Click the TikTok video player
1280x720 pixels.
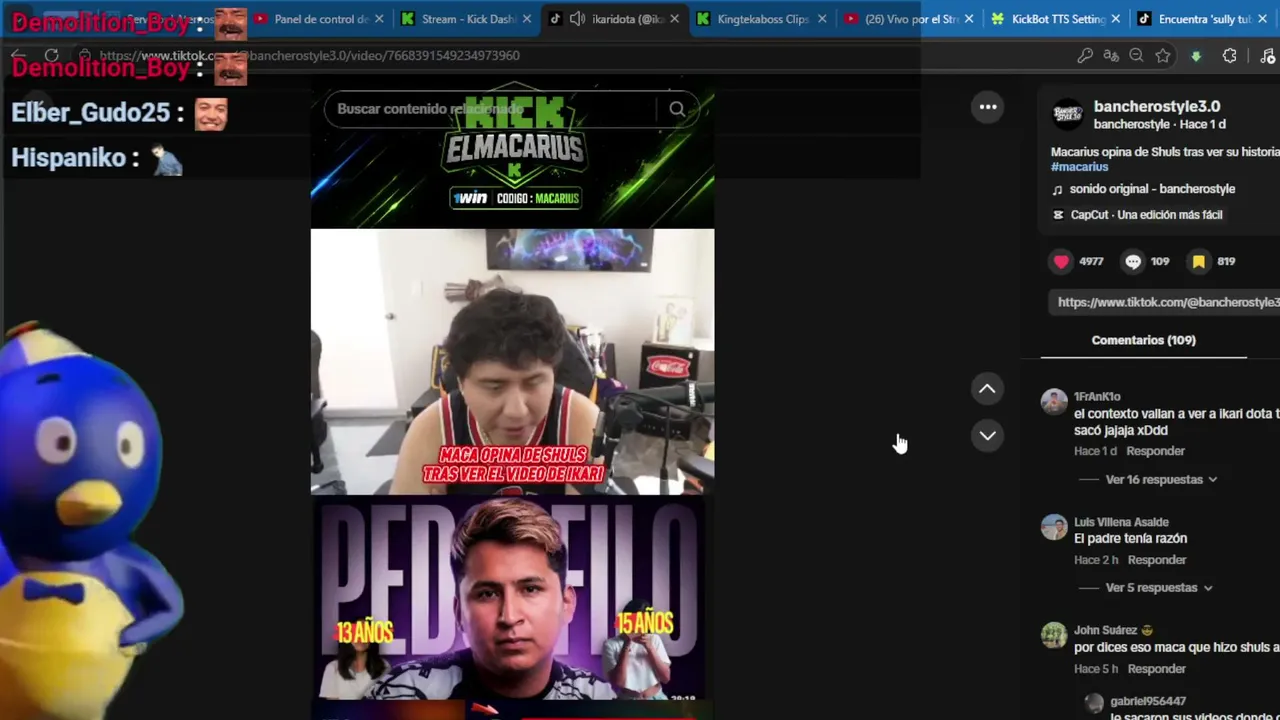(x=512, y=400)
